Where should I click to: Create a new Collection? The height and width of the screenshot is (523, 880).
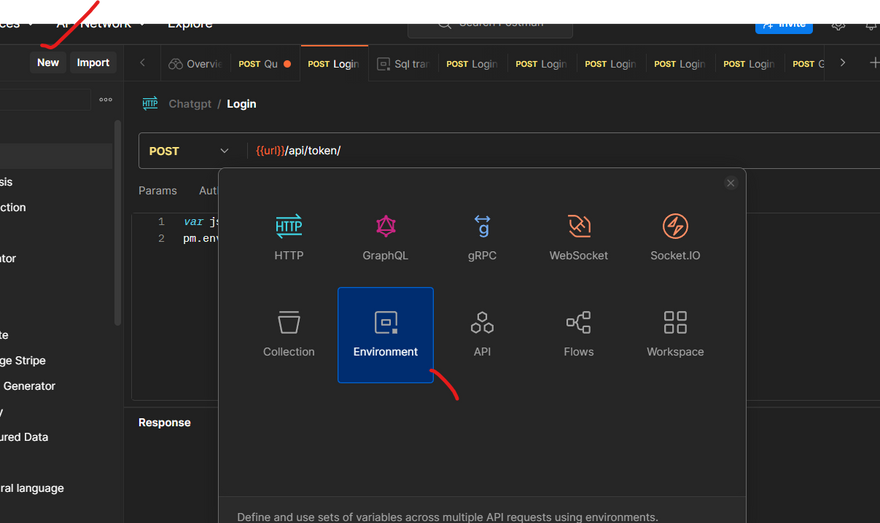coord(289,334)
